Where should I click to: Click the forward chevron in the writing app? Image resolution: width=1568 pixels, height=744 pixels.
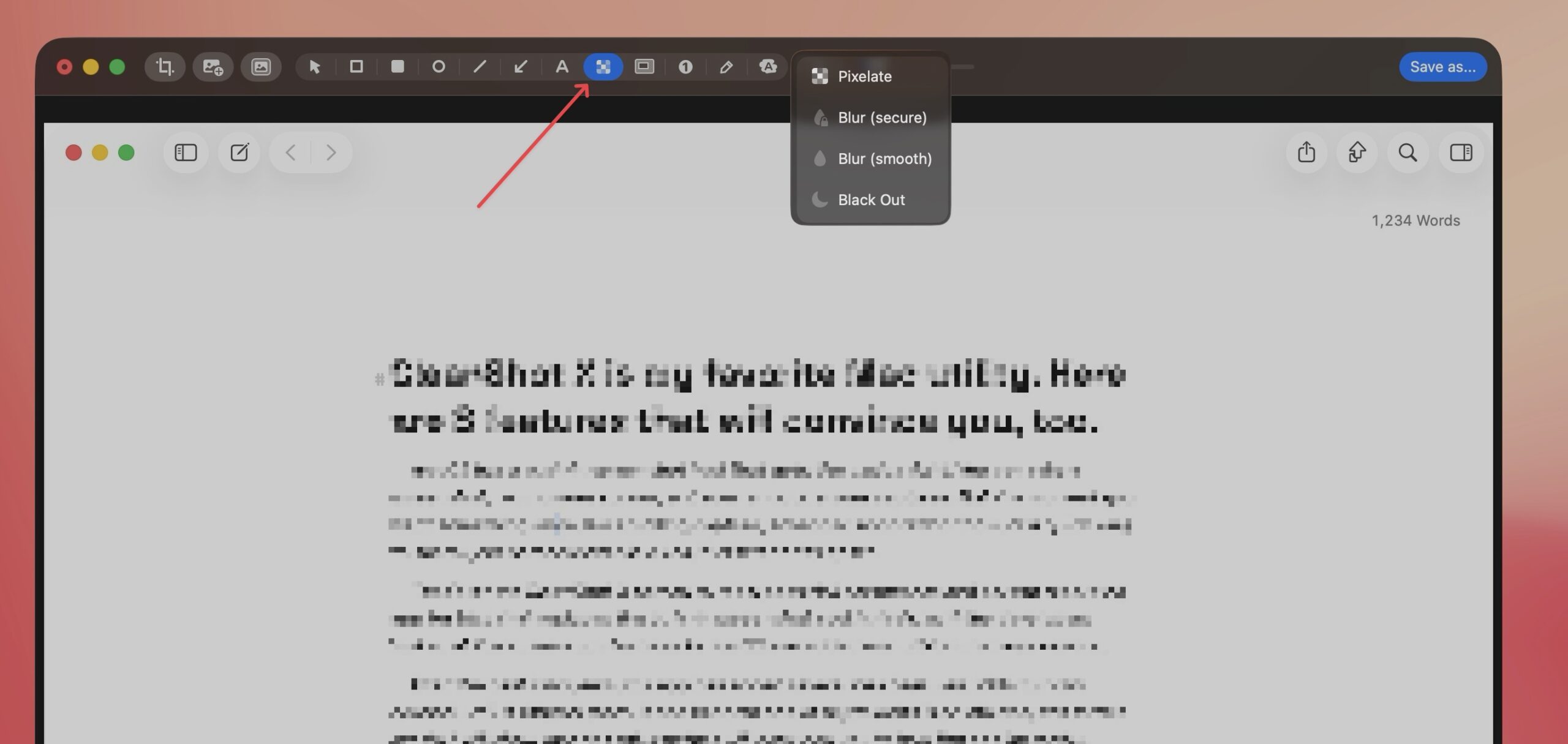pyautogui.click(x=331, y=152)
